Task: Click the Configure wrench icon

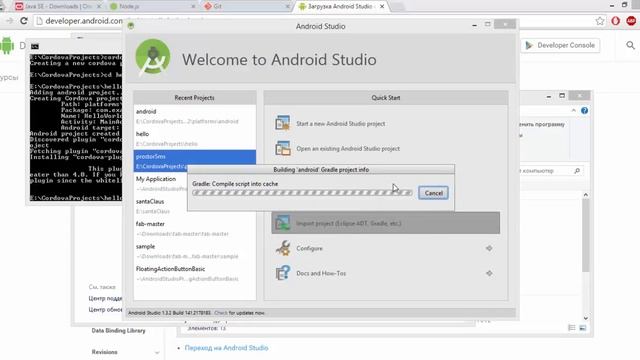Action: click(282, 248)
